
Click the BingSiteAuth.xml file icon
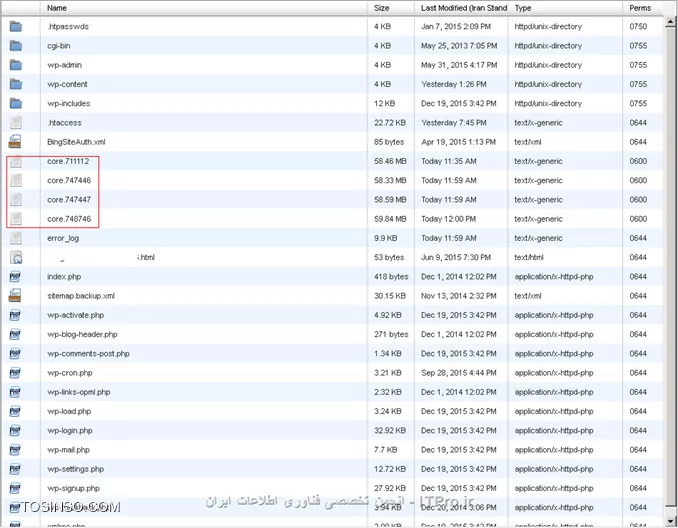tap(15, 142)
